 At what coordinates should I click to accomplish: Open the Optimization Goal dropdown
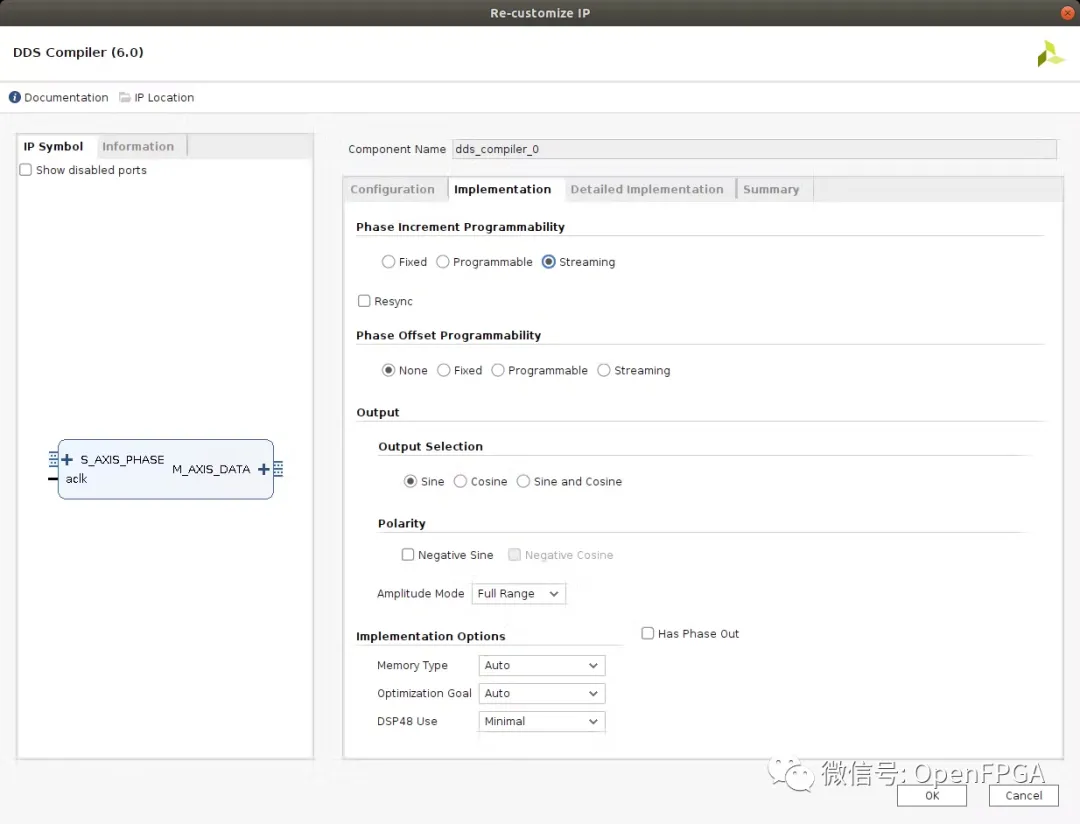click(541, 693)
